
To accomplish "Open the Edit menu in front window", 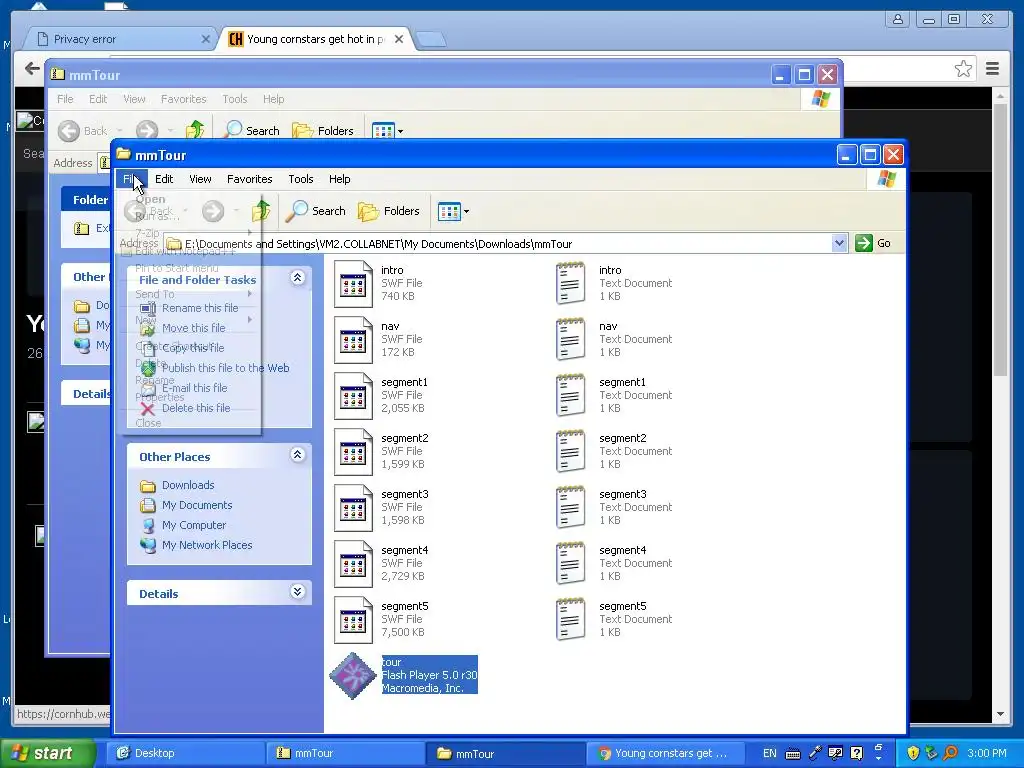I will pyautogui.click(x=164, y=179).
